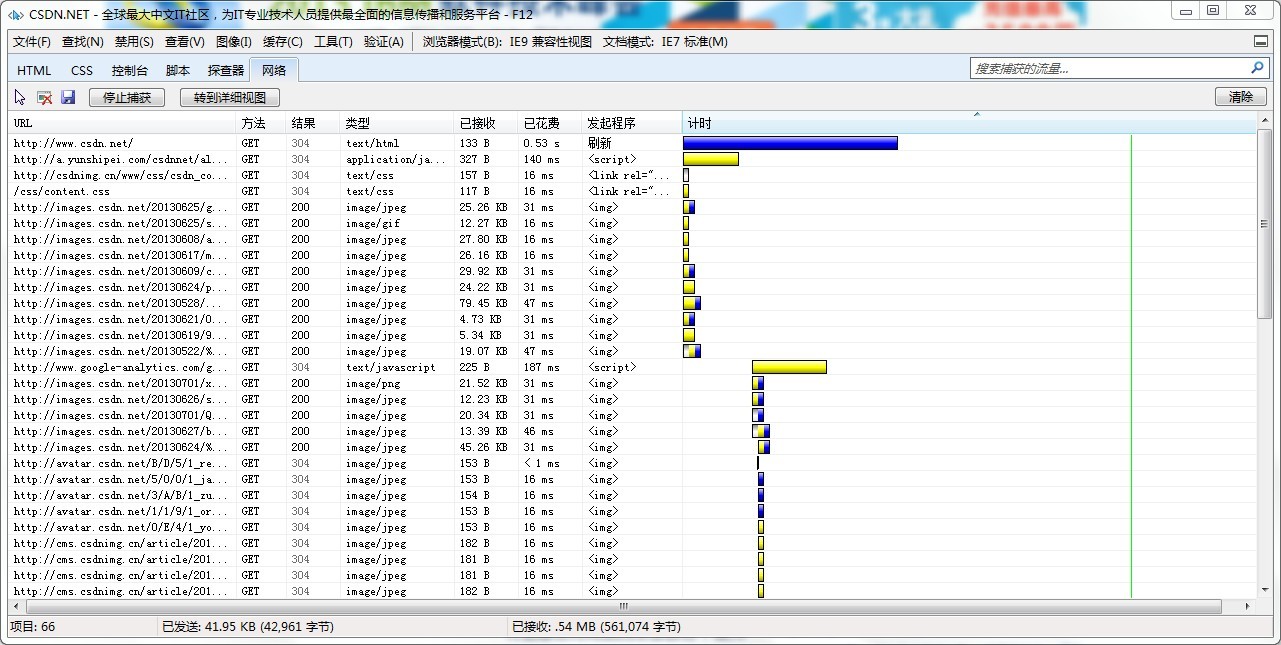The height and width of the screenshot is (645, 1281).
Task: Click the 计时 column header
Action: pyautogui.click(x=968, y=123)
